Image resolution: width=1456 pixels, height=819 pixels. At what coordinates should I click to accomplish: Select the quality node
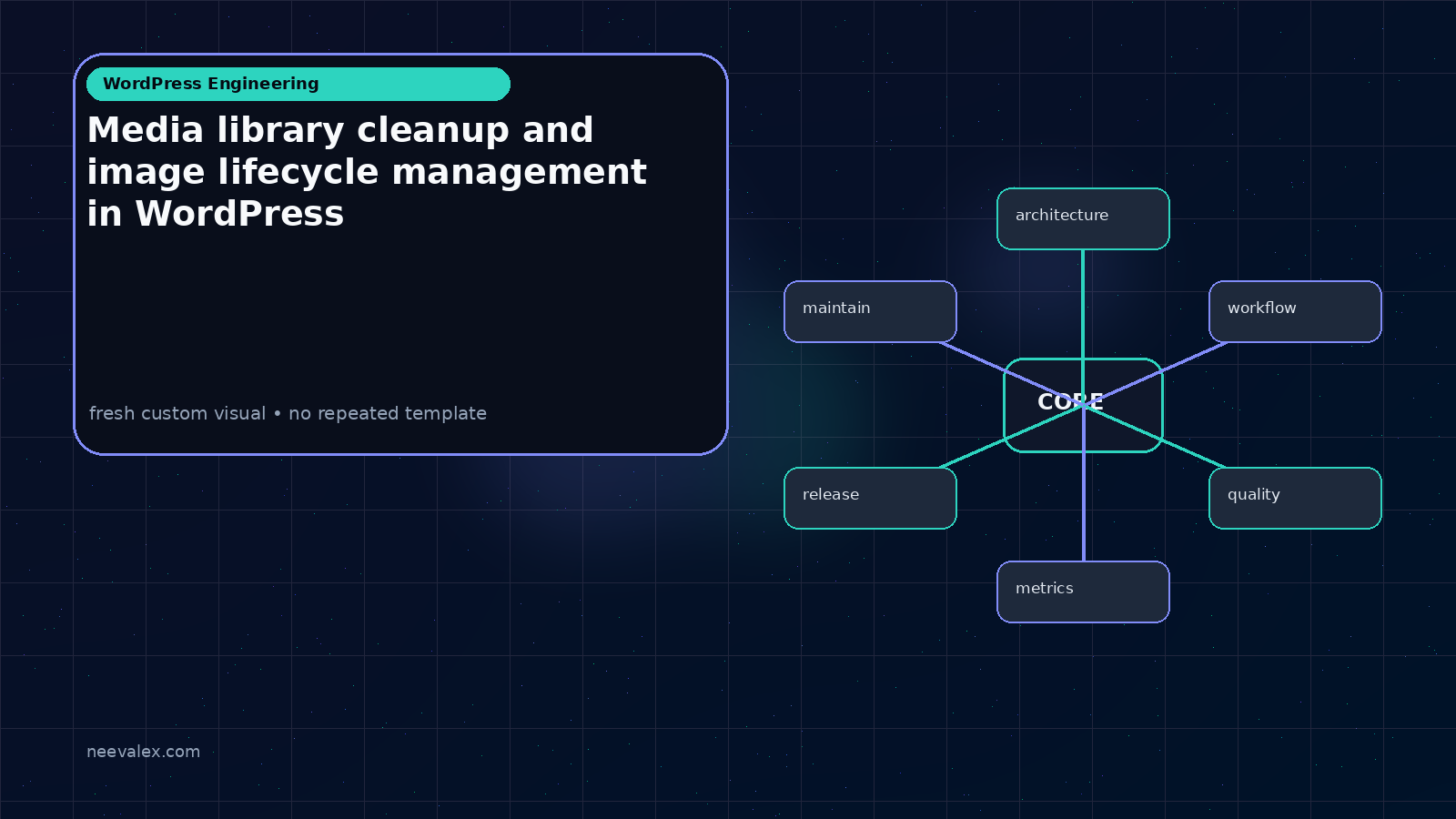1295,498
